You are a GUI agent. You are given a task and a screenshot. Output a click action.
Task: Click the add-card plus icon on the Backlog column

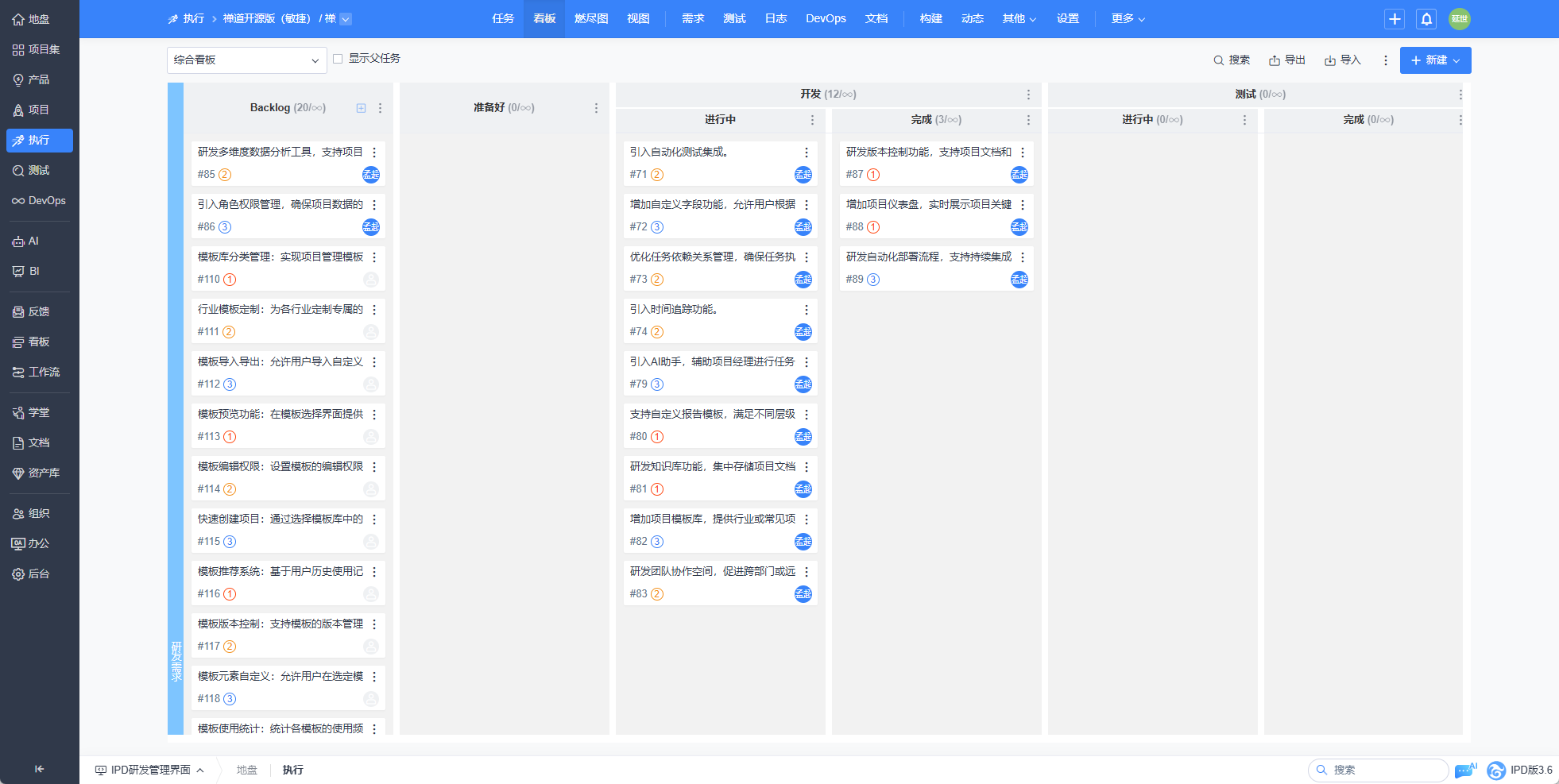click(362, 107)
